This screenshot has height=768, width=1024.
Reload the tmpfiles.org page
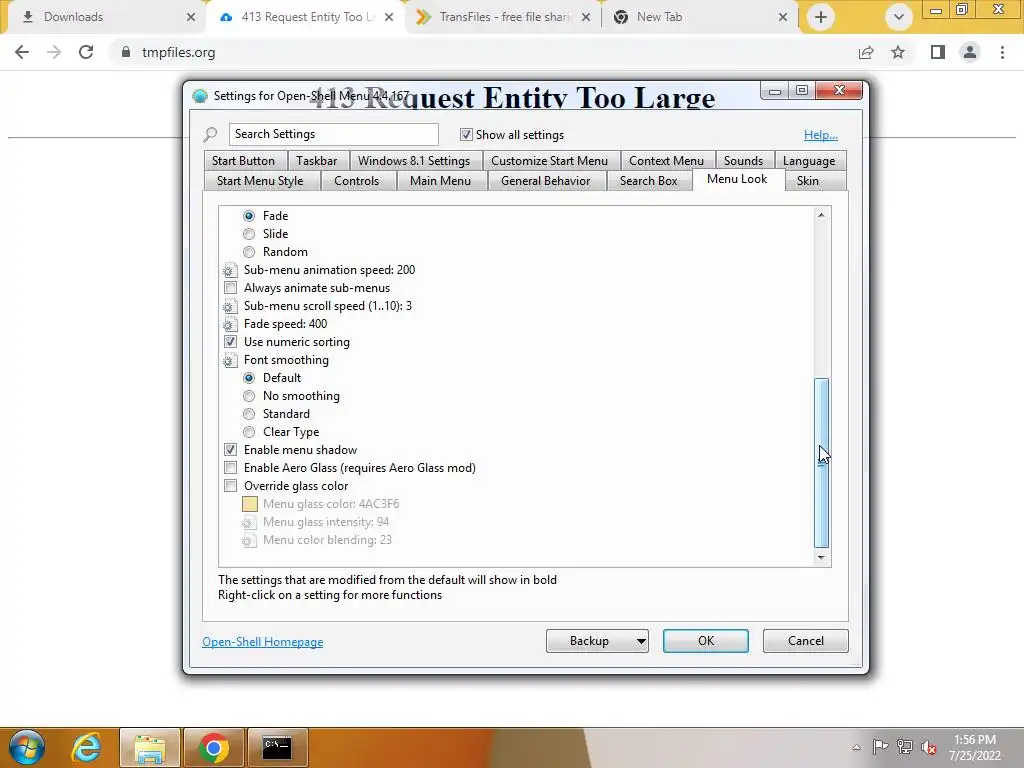[x=86, y=52]
